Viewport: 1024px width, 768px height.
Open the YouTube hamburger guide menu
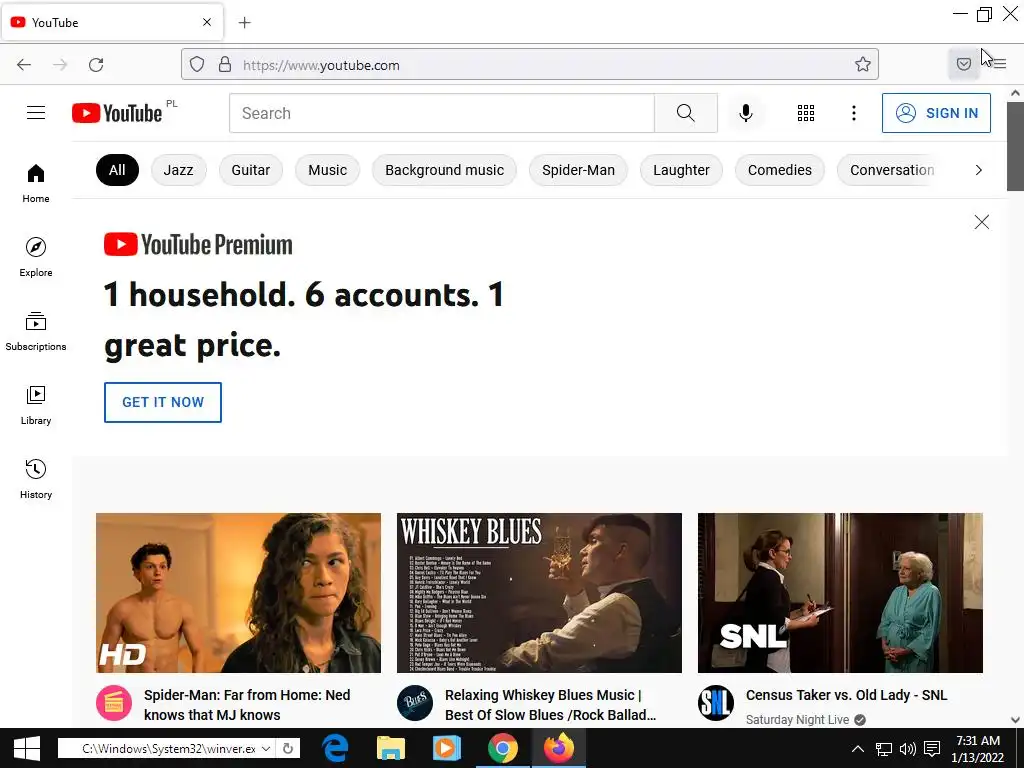(x=36, y=113)
